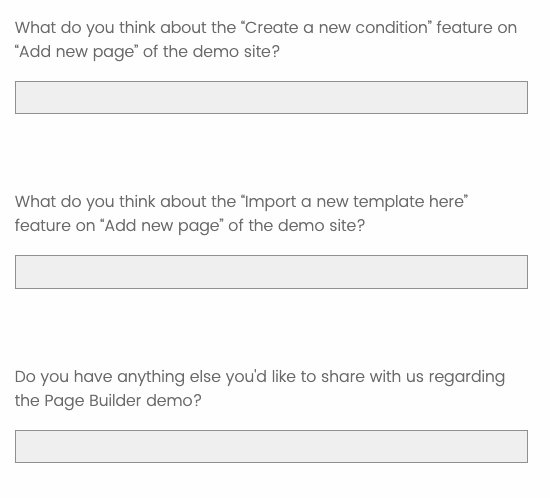Screen dimensions: 550x498
Task: Click the words "you'd like to"
Action: point(271,377)
